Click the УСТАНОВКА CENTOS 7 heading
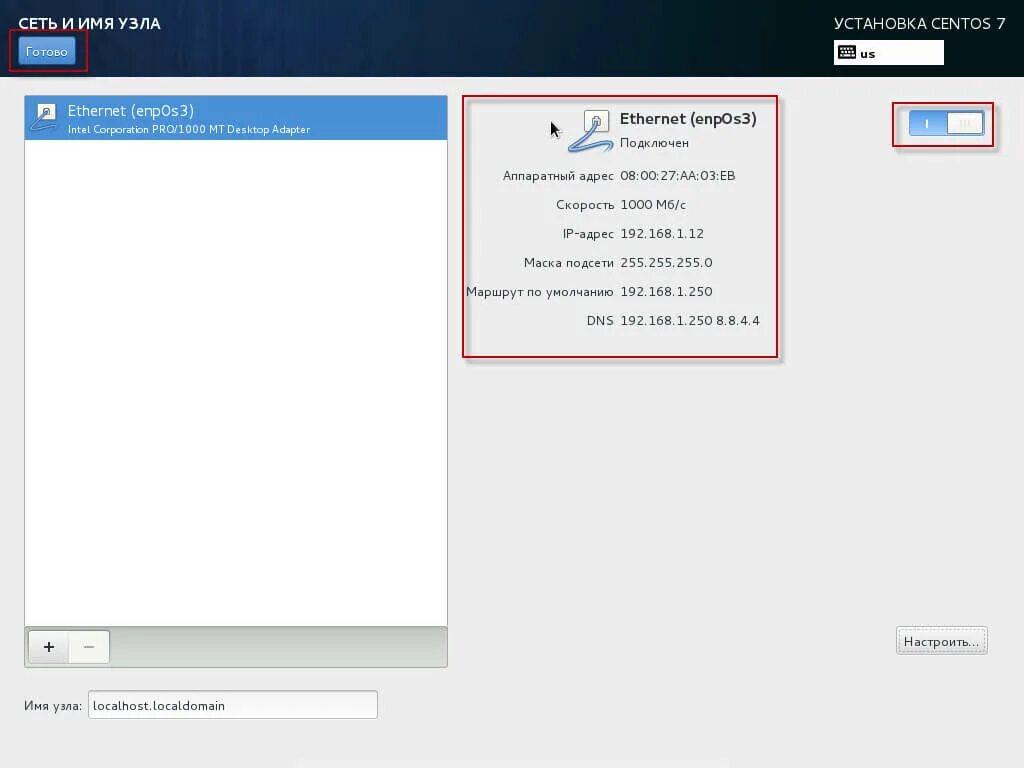The height and width of the screenshot is (768, 1024). (920, 24)
